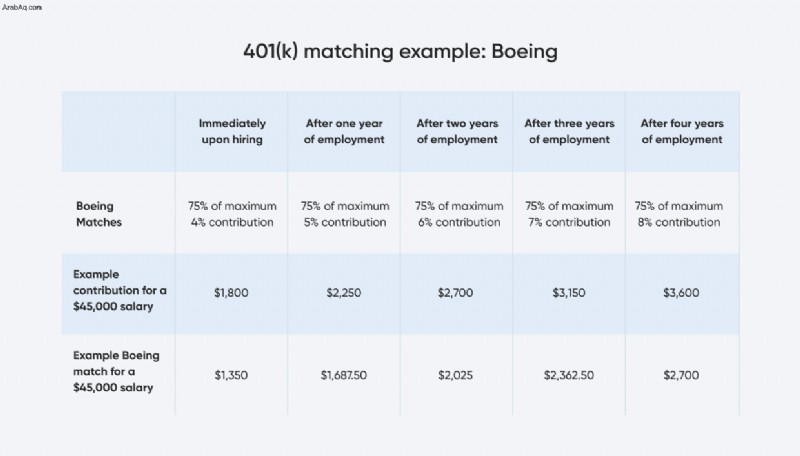
Task: Click the $2,362.50 match value
Action: pos(569,375)
